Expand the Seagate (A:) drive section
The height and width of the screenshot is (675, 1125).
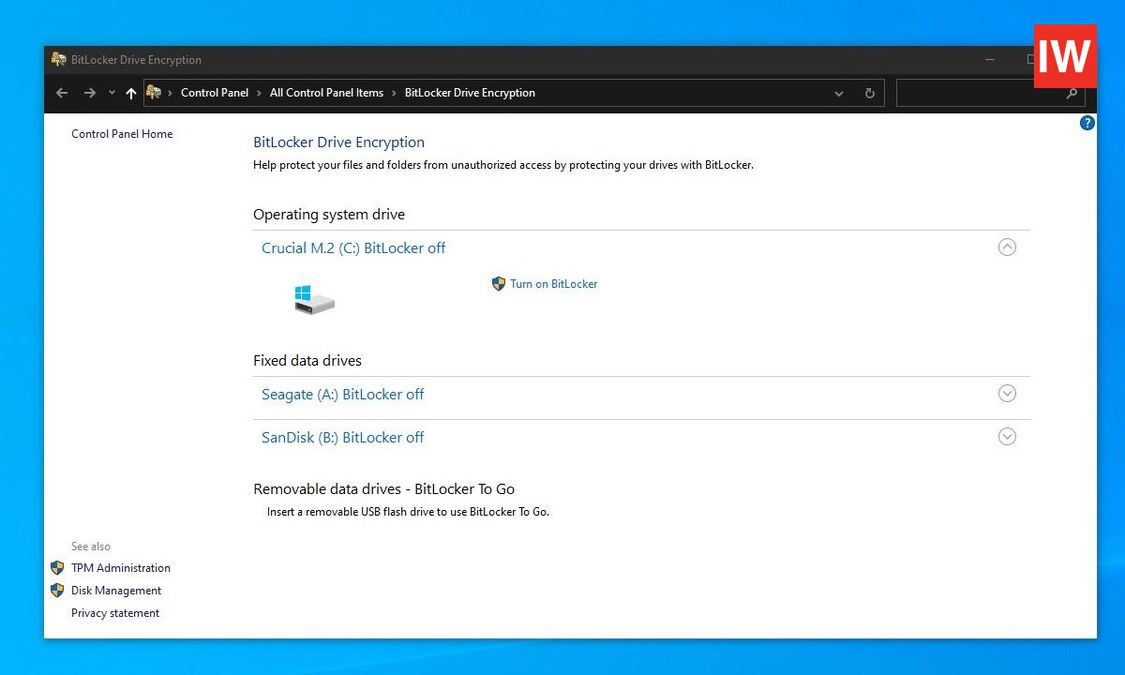[x=1007, y=393]
